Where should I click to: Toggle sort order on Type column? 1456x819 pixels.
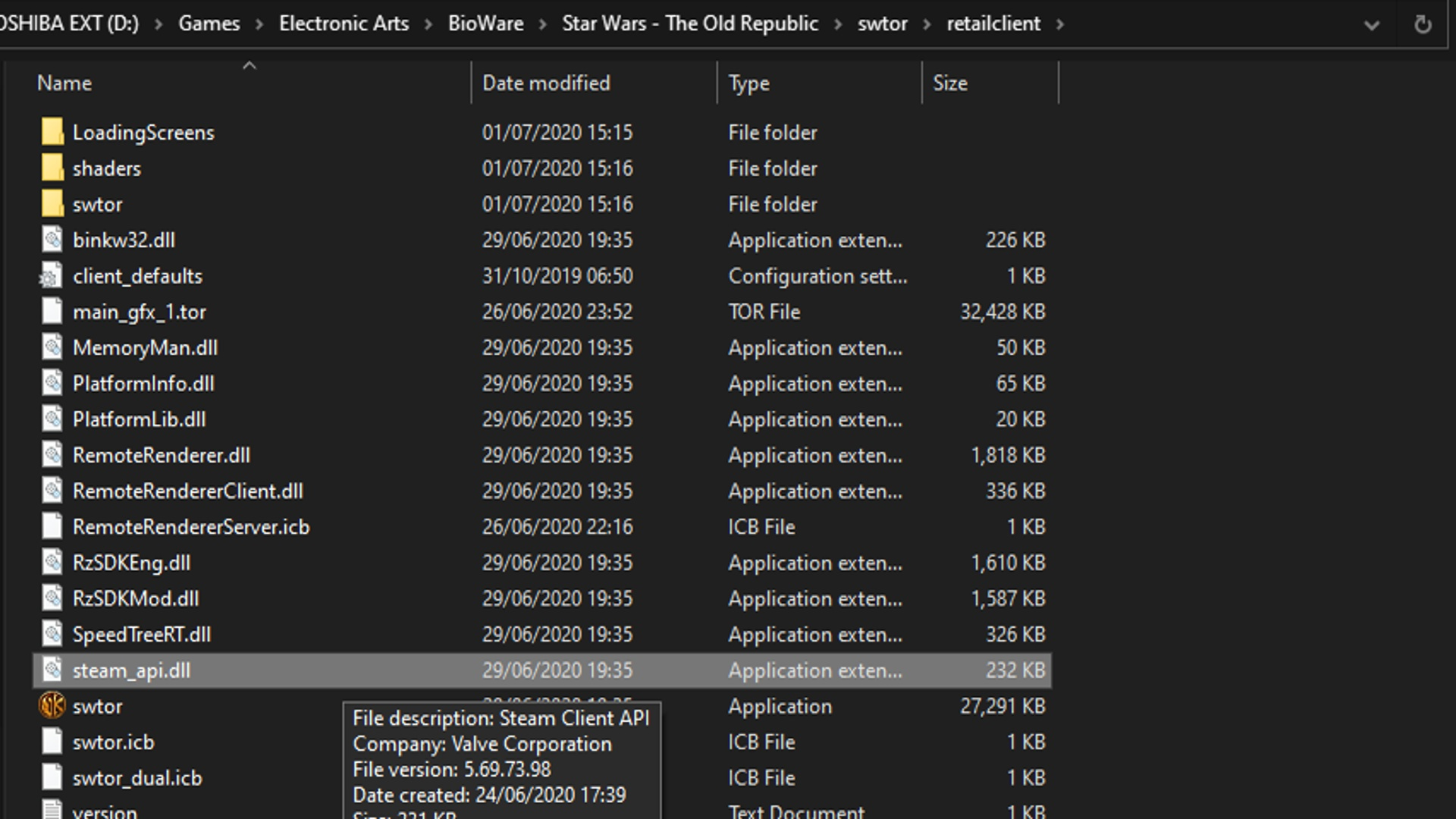pos(749,83)
